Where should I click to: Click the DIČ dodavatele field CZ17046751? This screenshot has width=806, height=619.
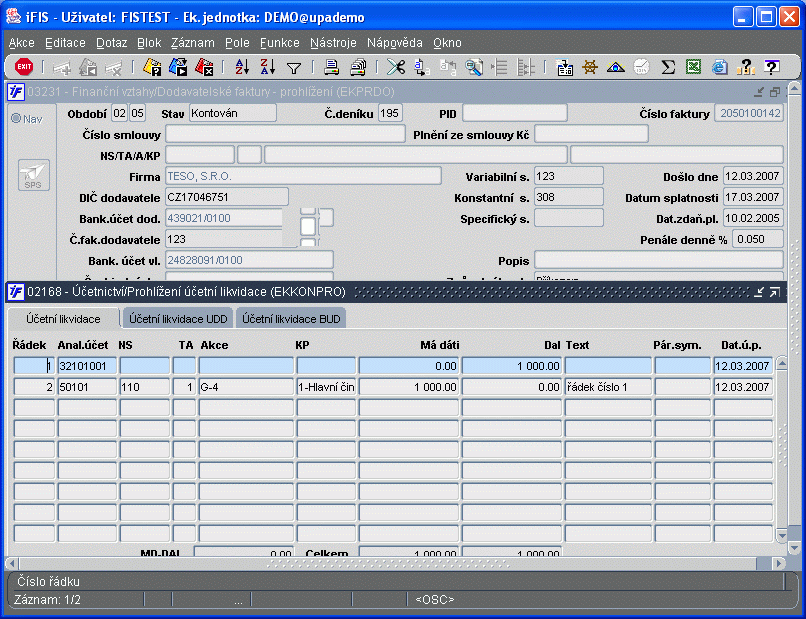[227, 197]
